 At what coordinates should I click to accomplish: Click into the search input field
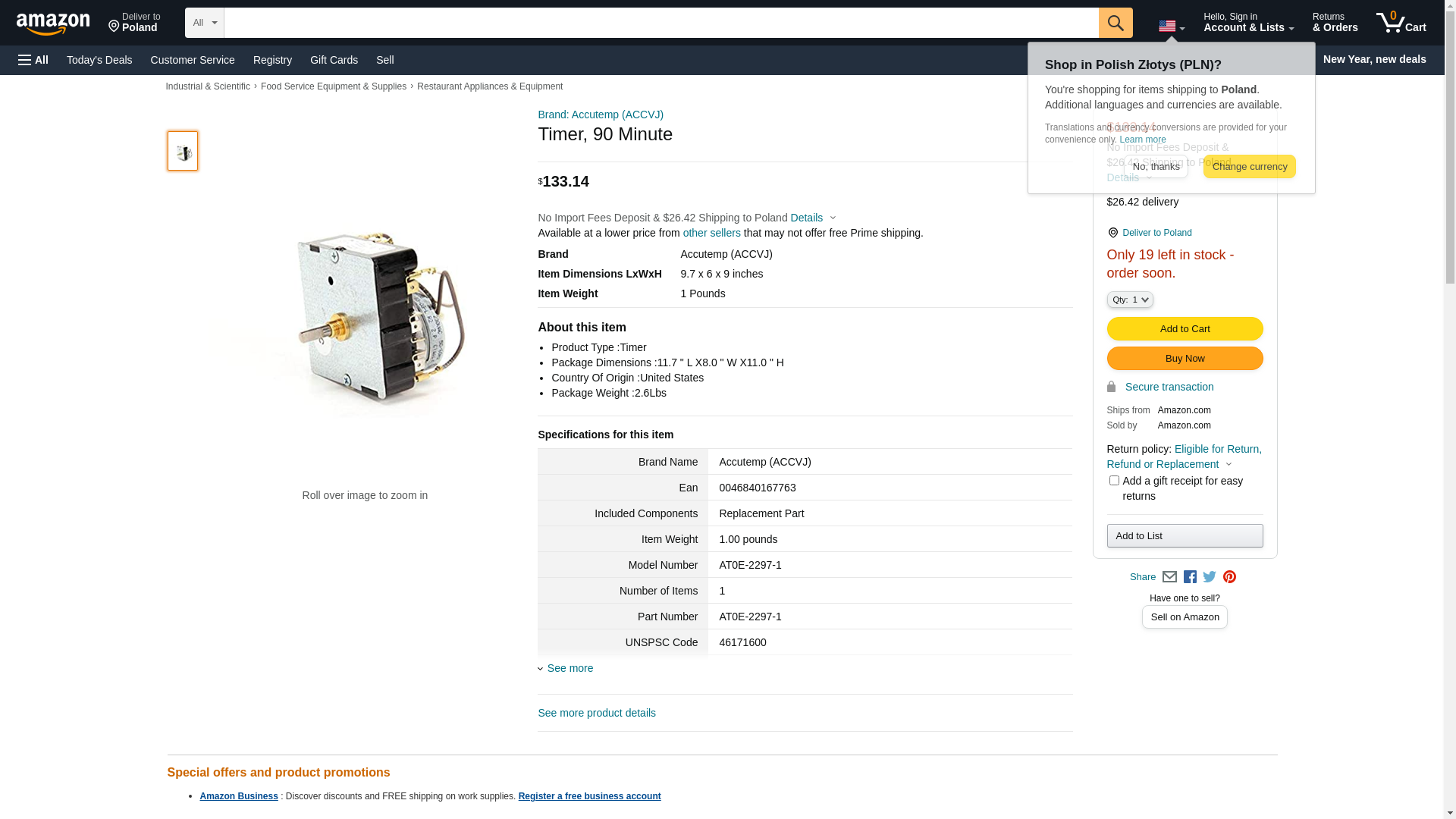click(x=661, y=23)
